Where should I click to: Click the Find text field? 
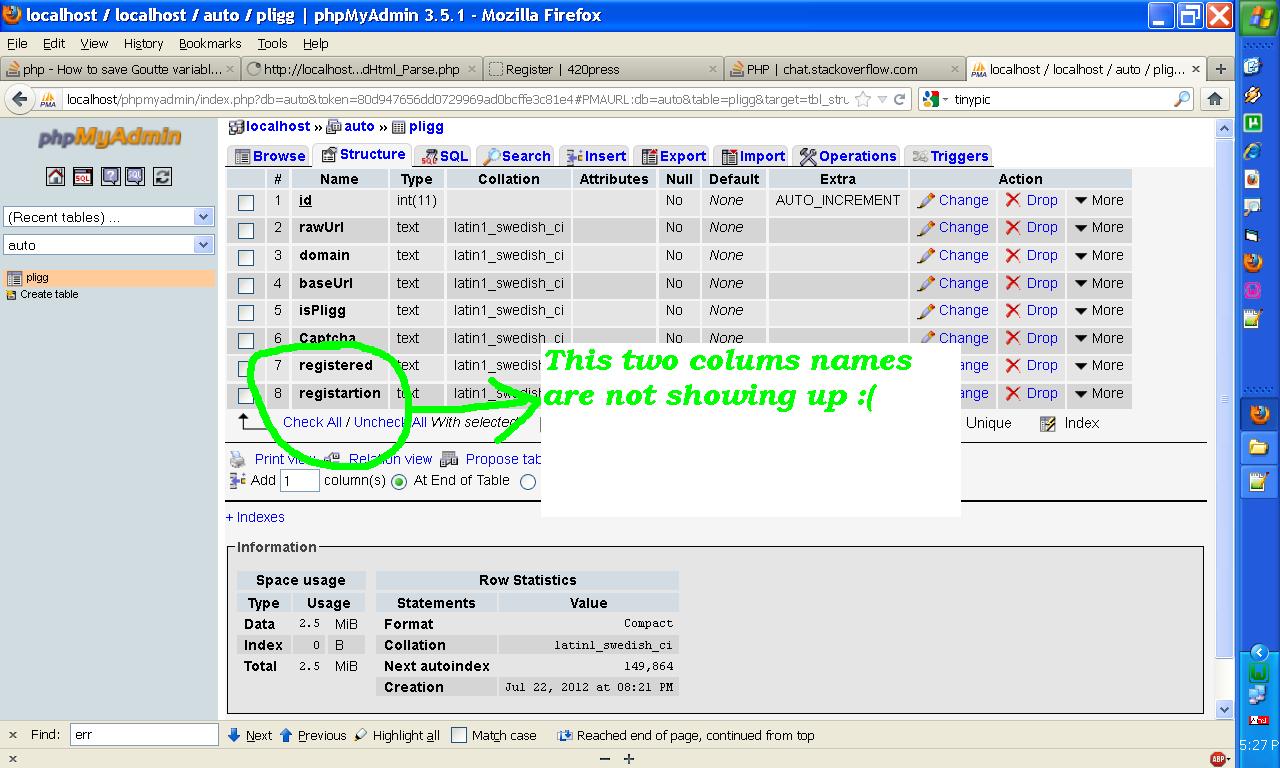coord(144,734)
